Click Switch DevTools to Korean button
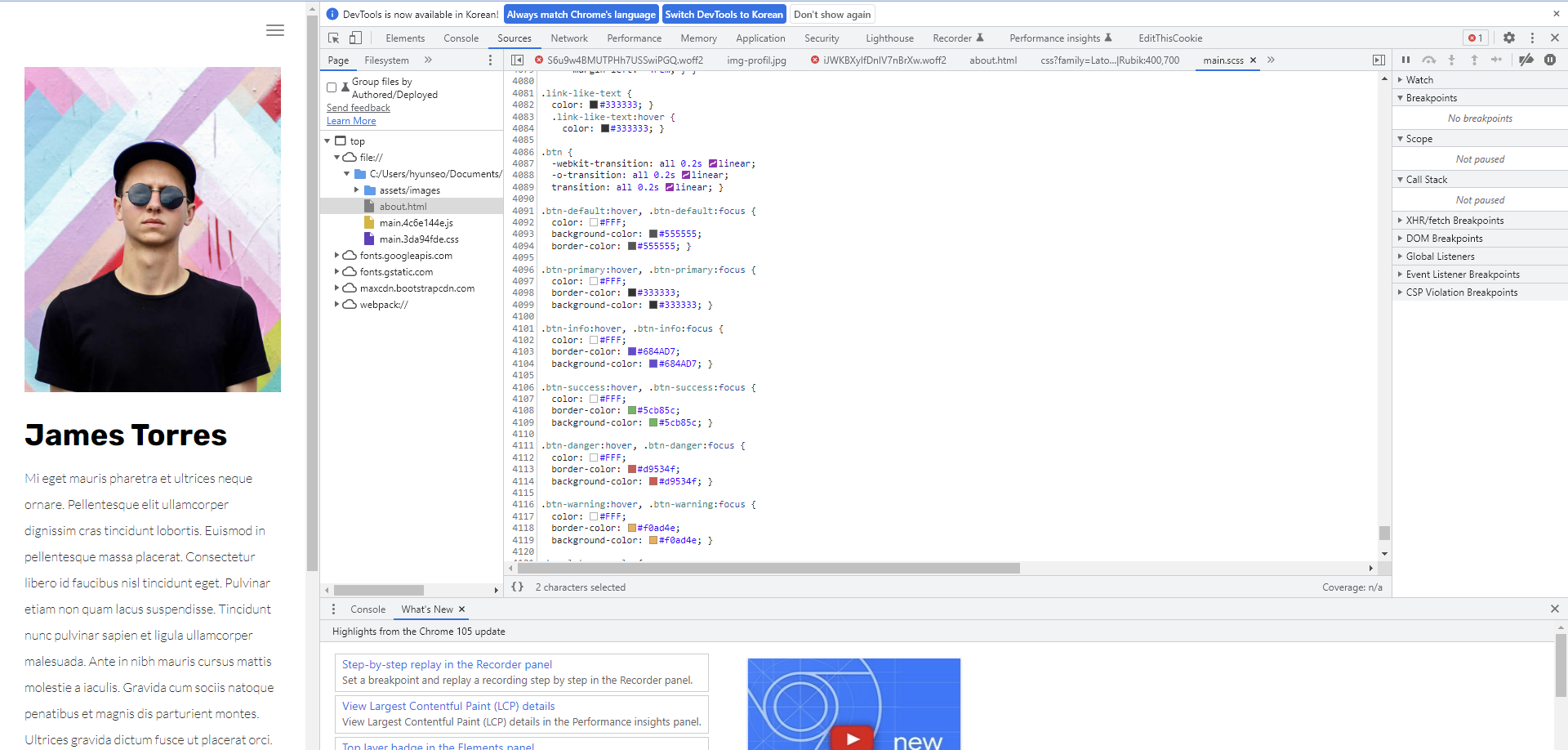Screen dimensions: 1568x750 pos(724,14)
